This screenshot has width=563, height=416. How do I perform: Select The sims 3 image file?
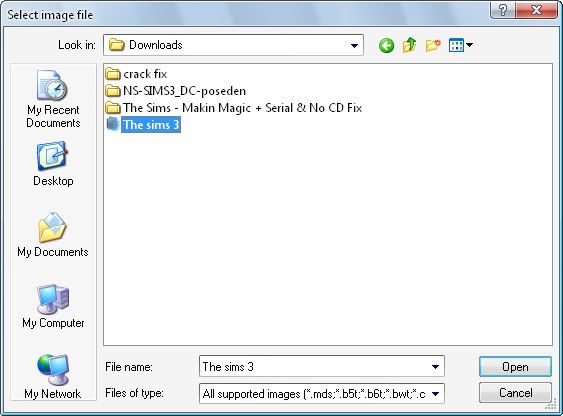tap(143, 125)
